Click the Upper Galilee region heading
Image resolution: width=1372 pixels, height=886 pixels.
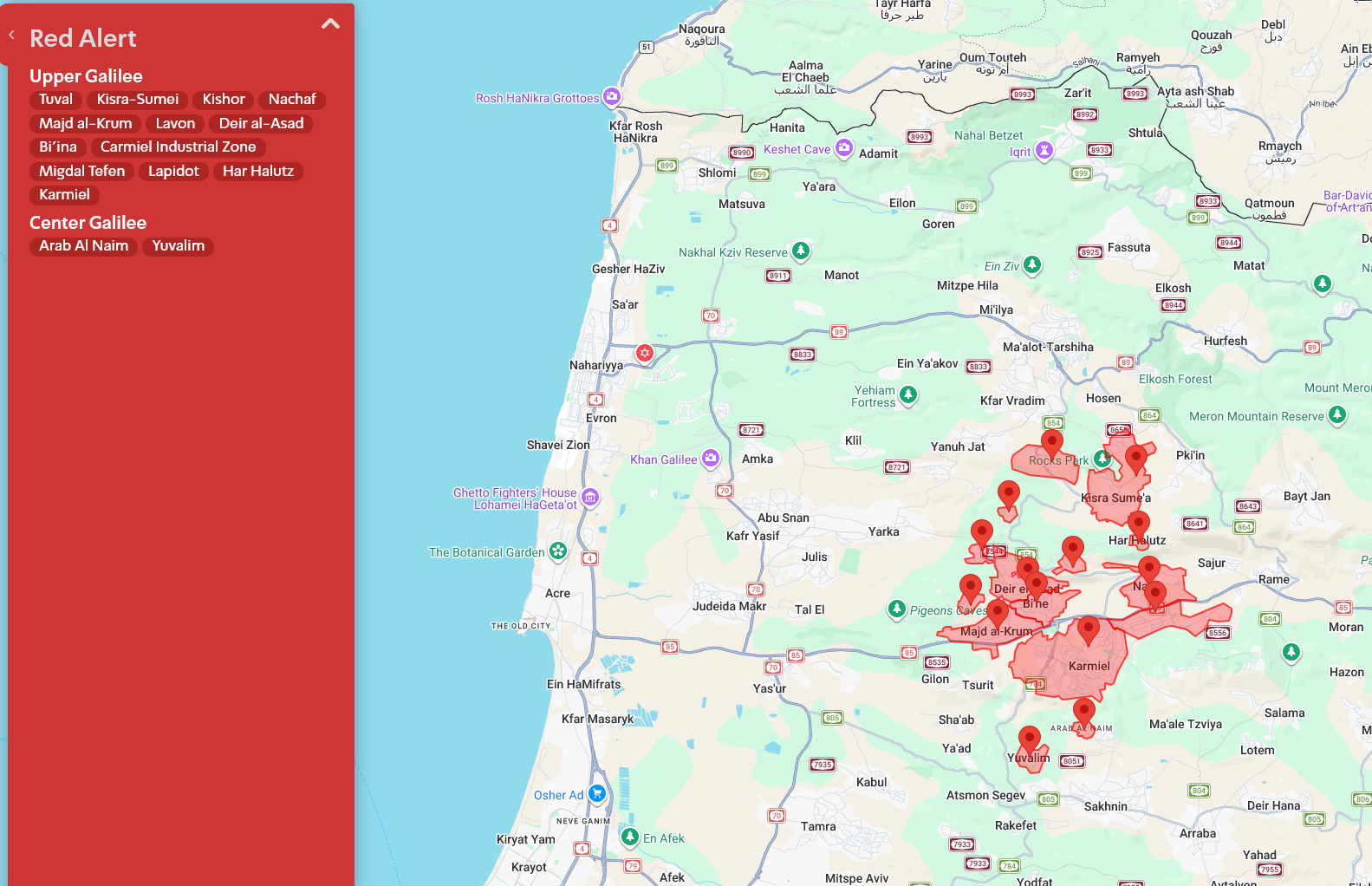pyautogui.click(x=86, y=76)
